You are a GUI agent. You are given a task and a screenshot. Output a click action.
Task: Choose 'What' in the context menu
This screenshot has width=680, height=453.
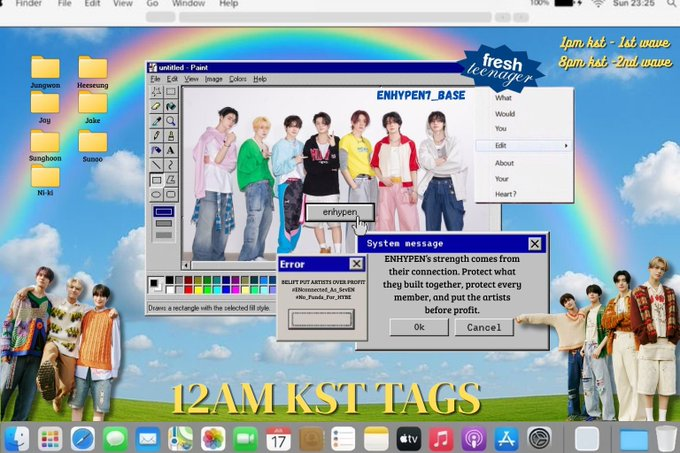(503, 98)
